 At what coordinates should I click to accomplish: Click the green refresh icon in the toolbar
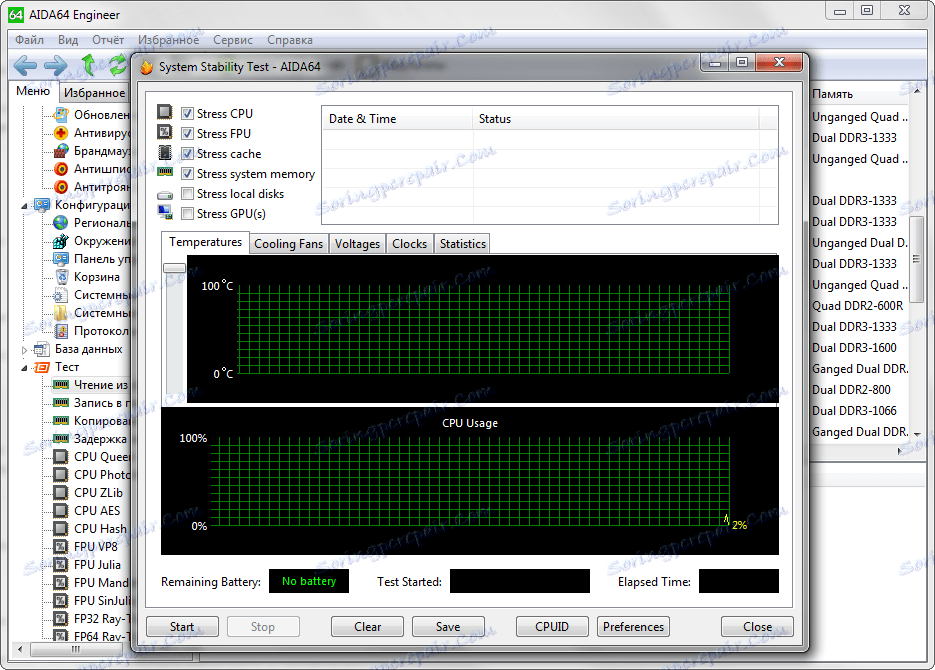pos(118,66)
